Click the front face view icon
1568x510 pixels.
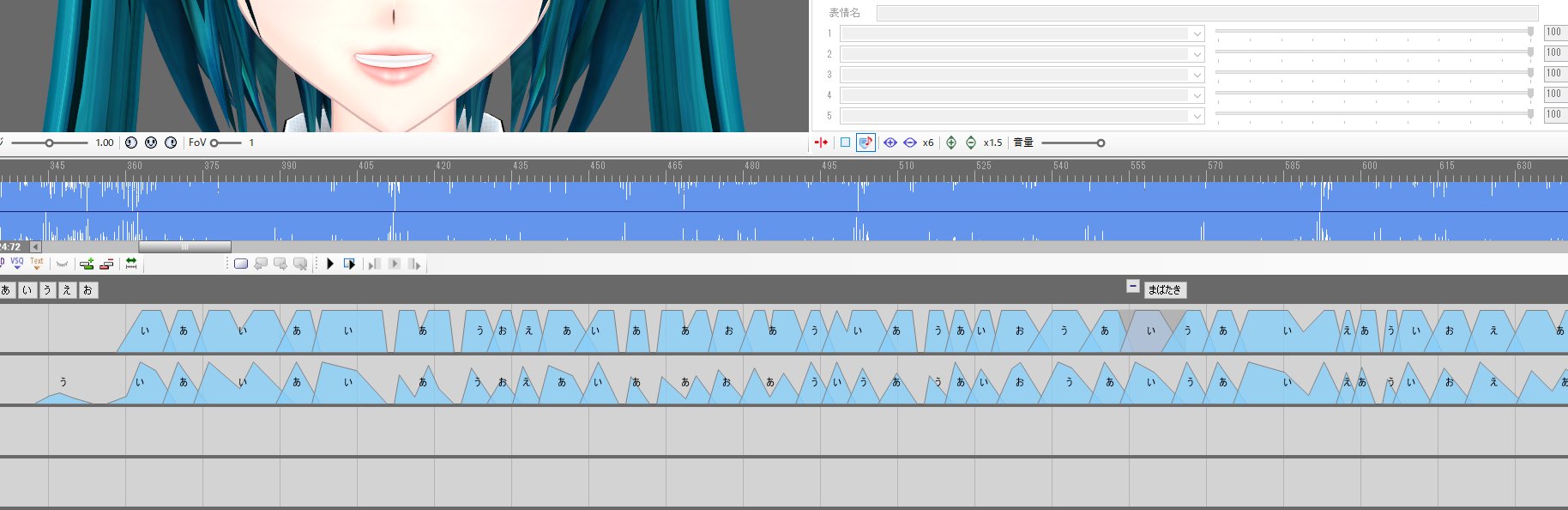pos(151,143)
